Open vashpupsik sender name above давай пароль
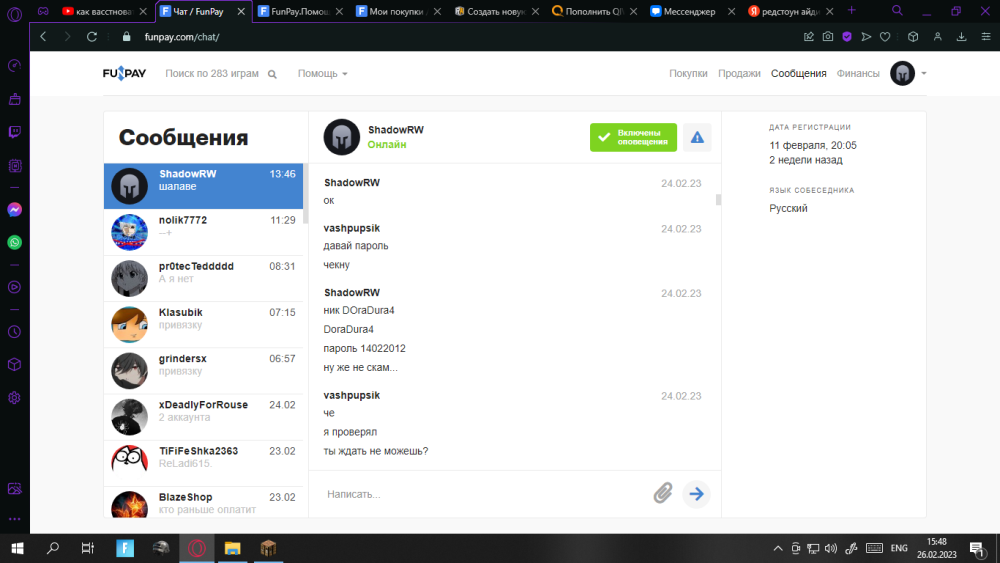 point(351,228)
